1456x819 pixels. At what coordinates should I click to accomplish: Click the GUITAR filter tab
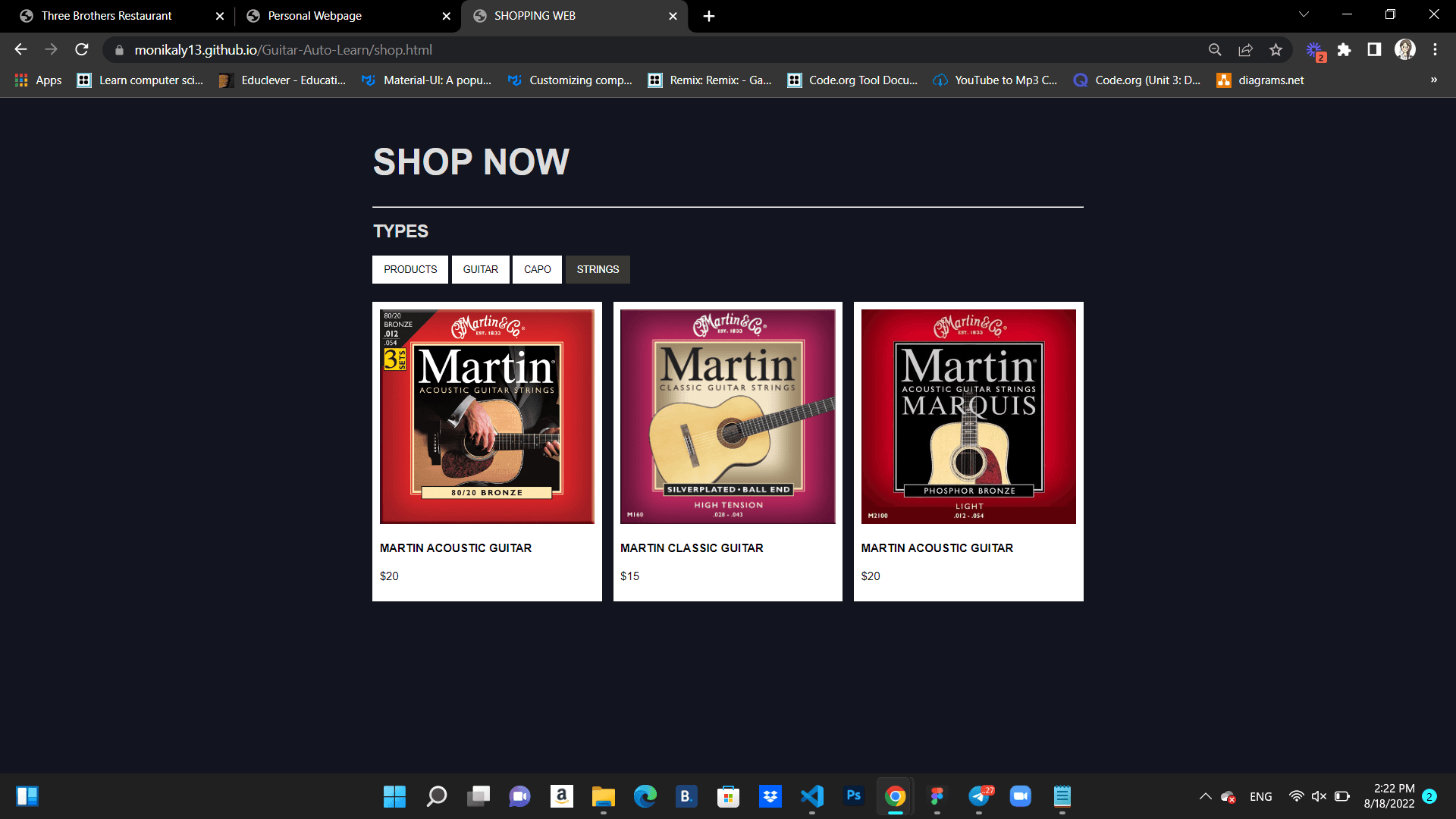pyautogui.click(x=480, y=269)
